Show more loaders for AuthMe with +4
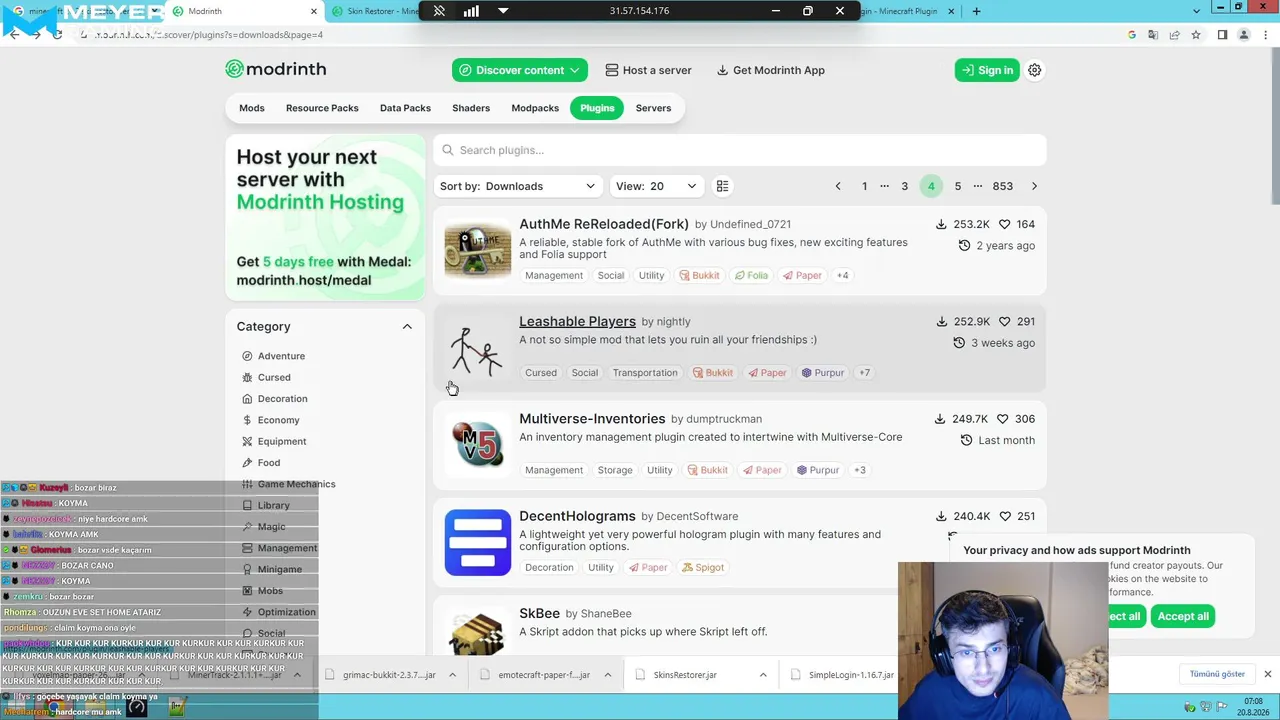The height and width of the screenshot is (720, 1280). tap(842, 275)
